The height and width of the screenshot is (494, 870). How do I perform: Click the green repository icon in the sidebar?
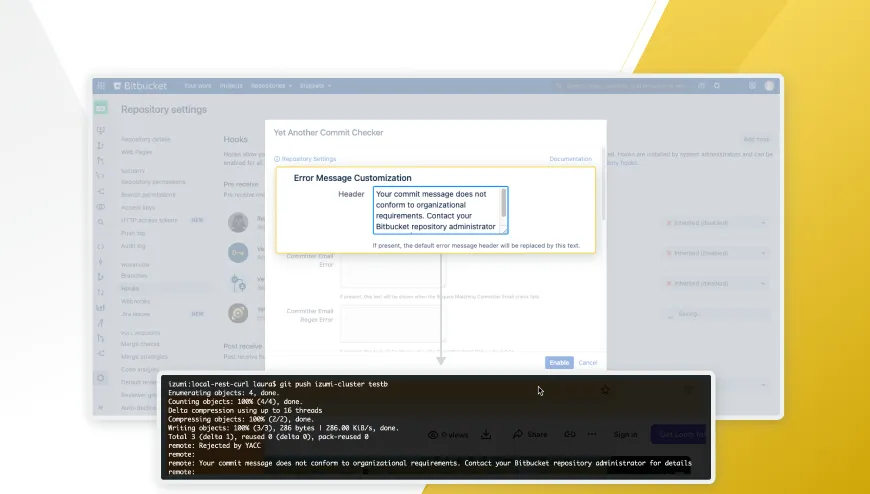click(101, 108)
